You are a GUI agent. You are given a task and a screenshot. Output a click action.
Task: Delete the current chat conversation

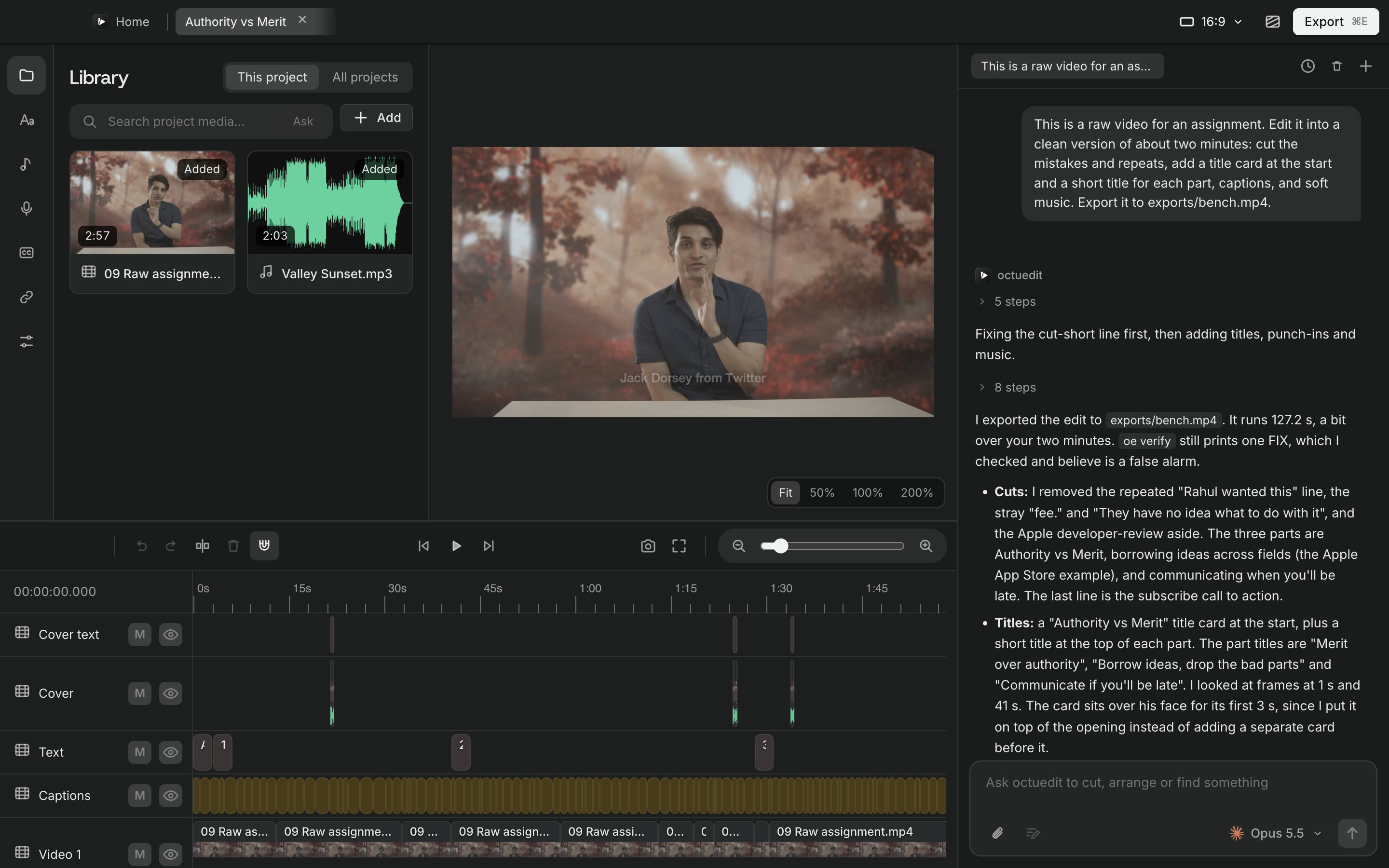(1337, 66)
